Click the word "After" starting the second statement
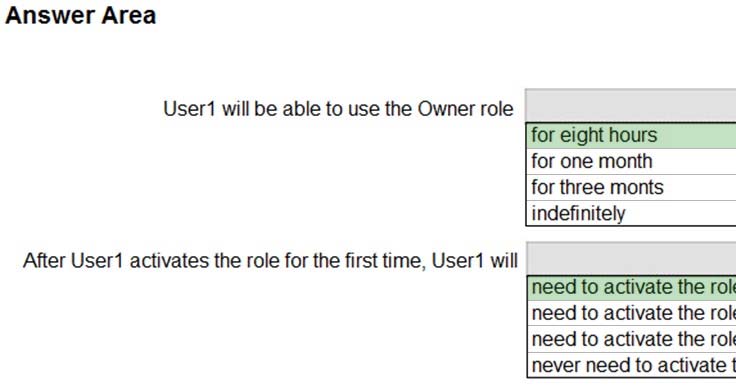Screen dimensions: 736x387 (x=44, y=260)
